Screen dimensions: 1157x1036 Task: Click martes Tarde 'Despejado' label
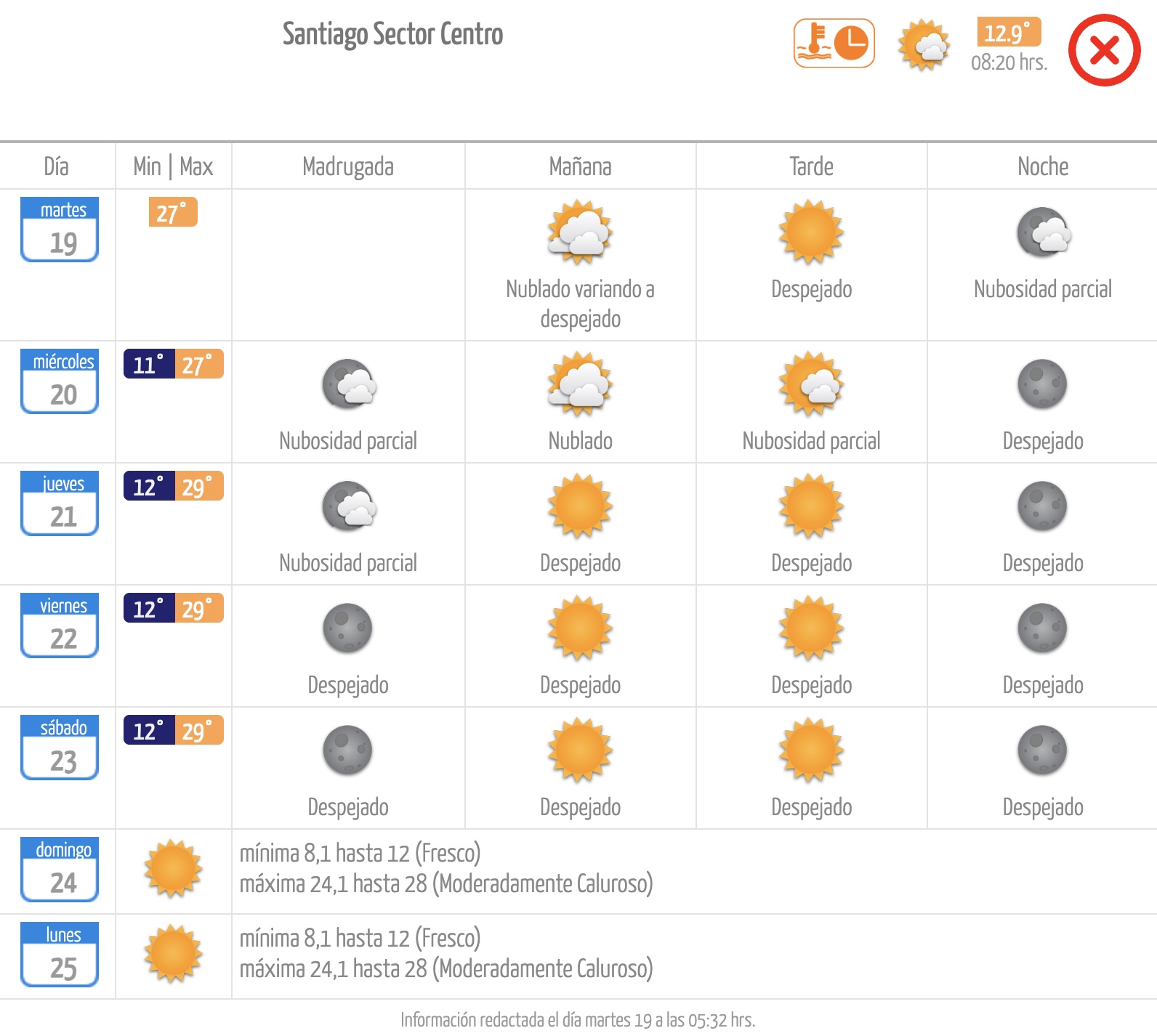pyautogui.click(x=811, y=289)
